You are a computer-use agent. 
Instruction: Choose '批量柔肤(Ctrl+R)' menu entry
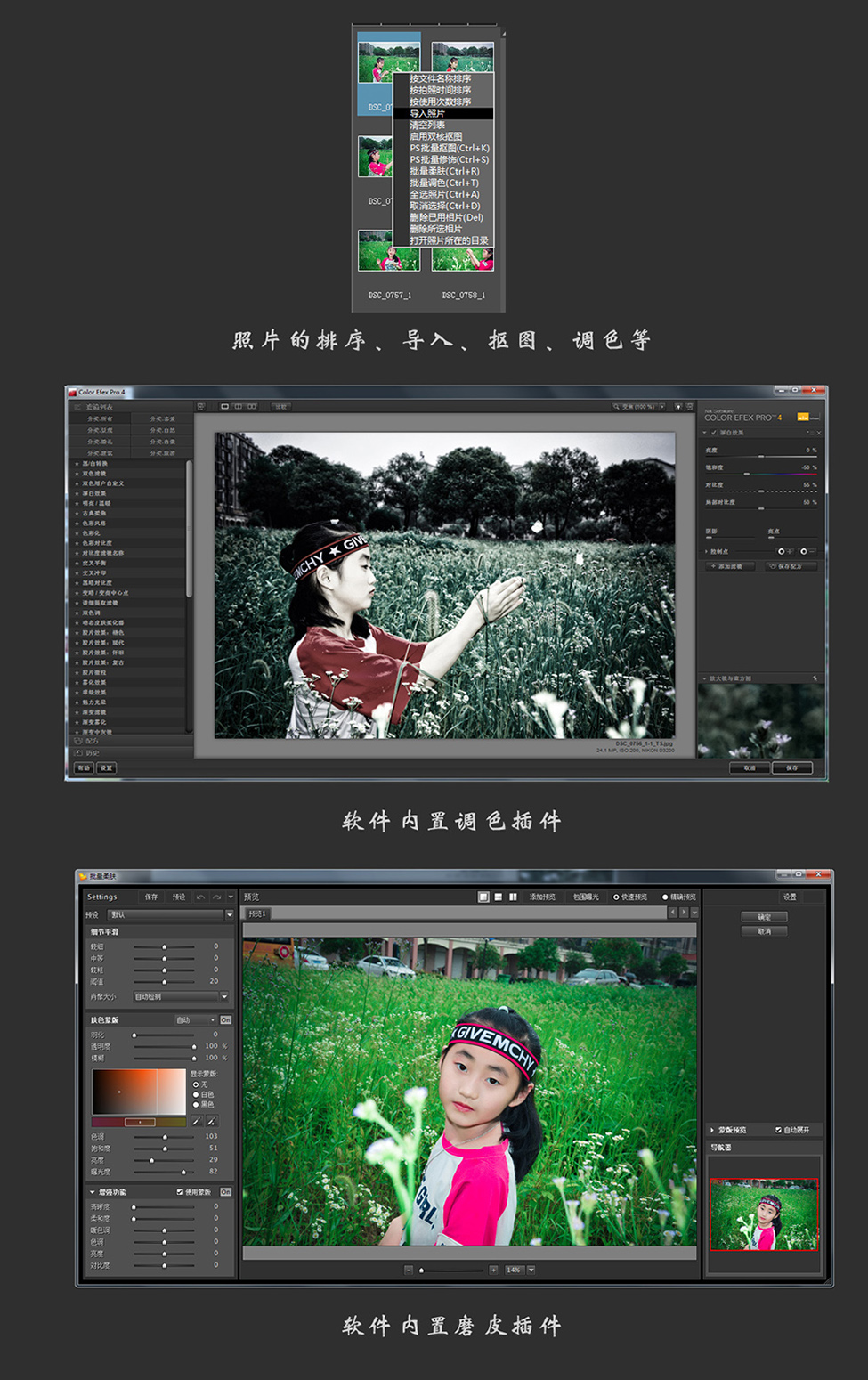(x=443, y=172)
